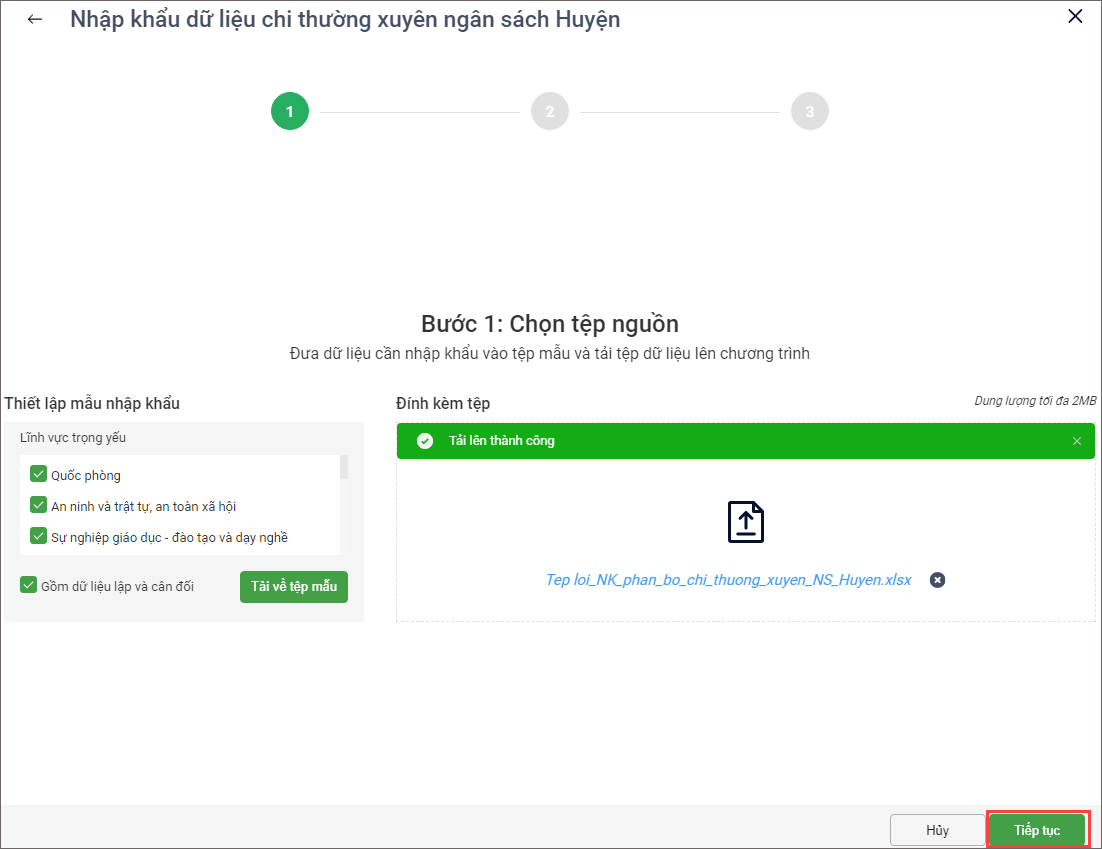
Task: Continue with the 'Tiếp tục' button
Action: [x=1037, y=830]
